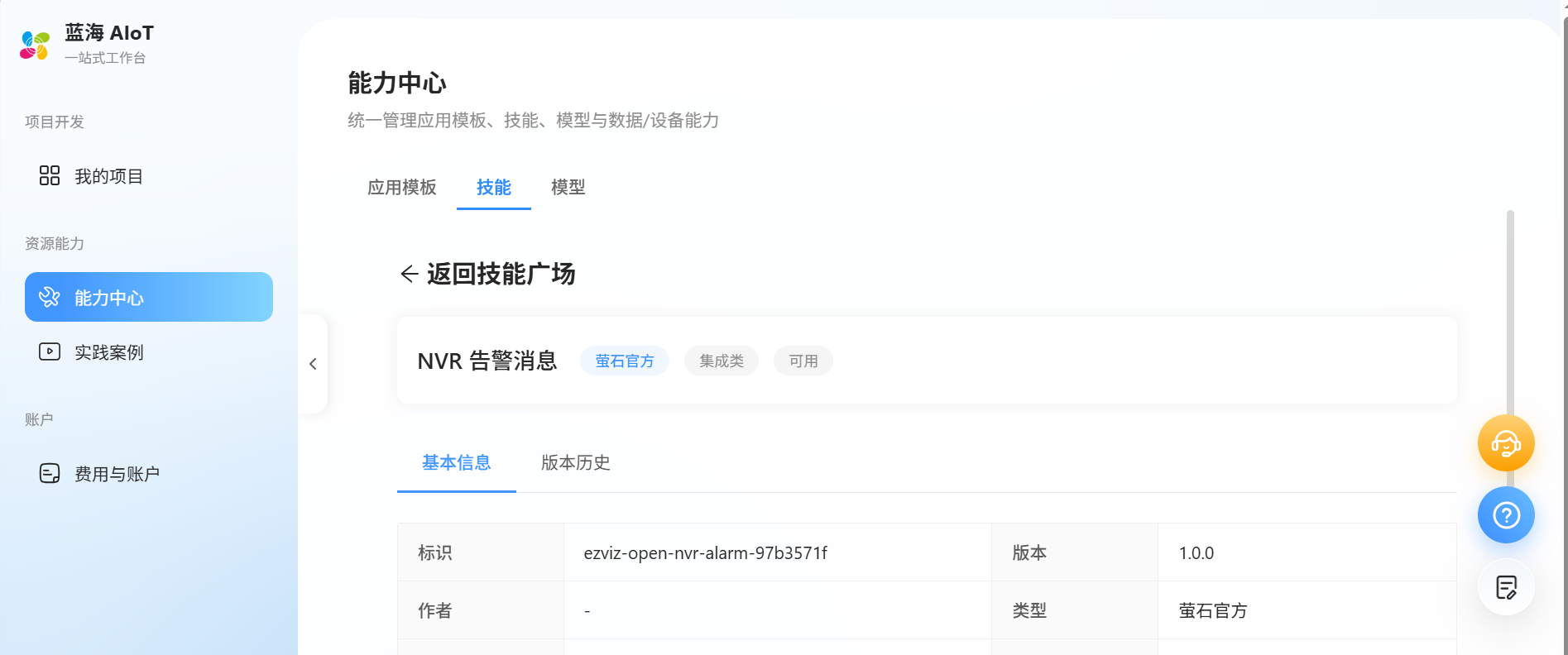The image size is (1568, 655).
Task: Select the 基本信息 tab
Action: click(x=457, y=463)
